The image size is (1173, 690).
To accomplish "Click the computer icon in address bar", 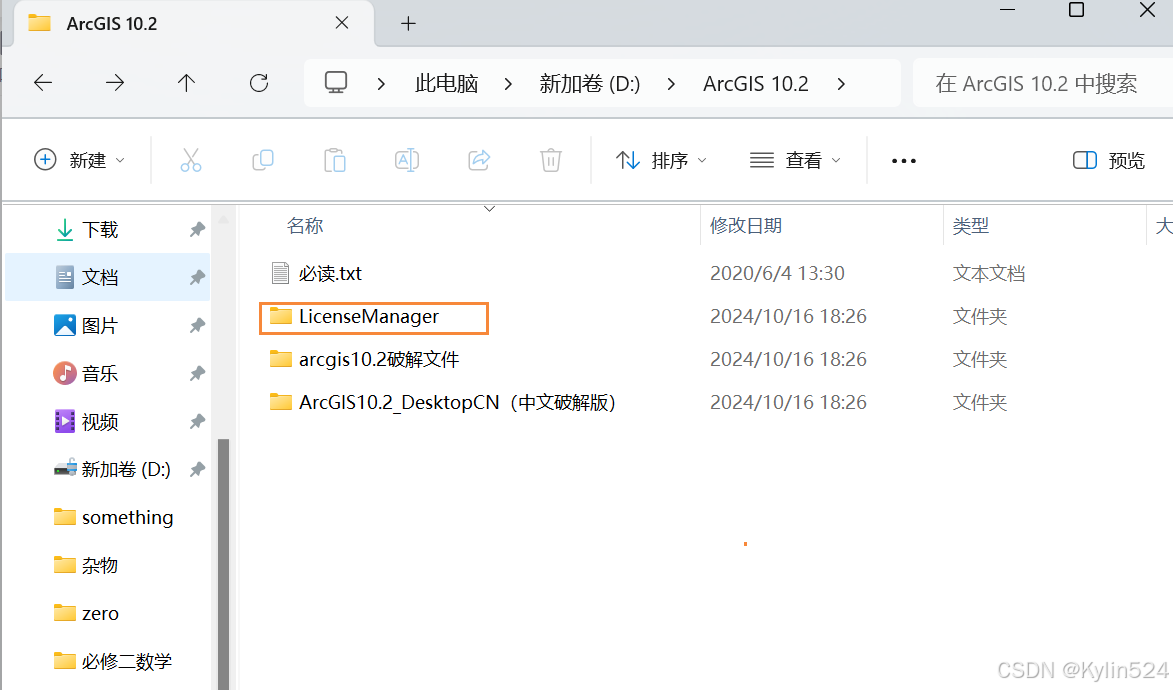I will point(336,82).
